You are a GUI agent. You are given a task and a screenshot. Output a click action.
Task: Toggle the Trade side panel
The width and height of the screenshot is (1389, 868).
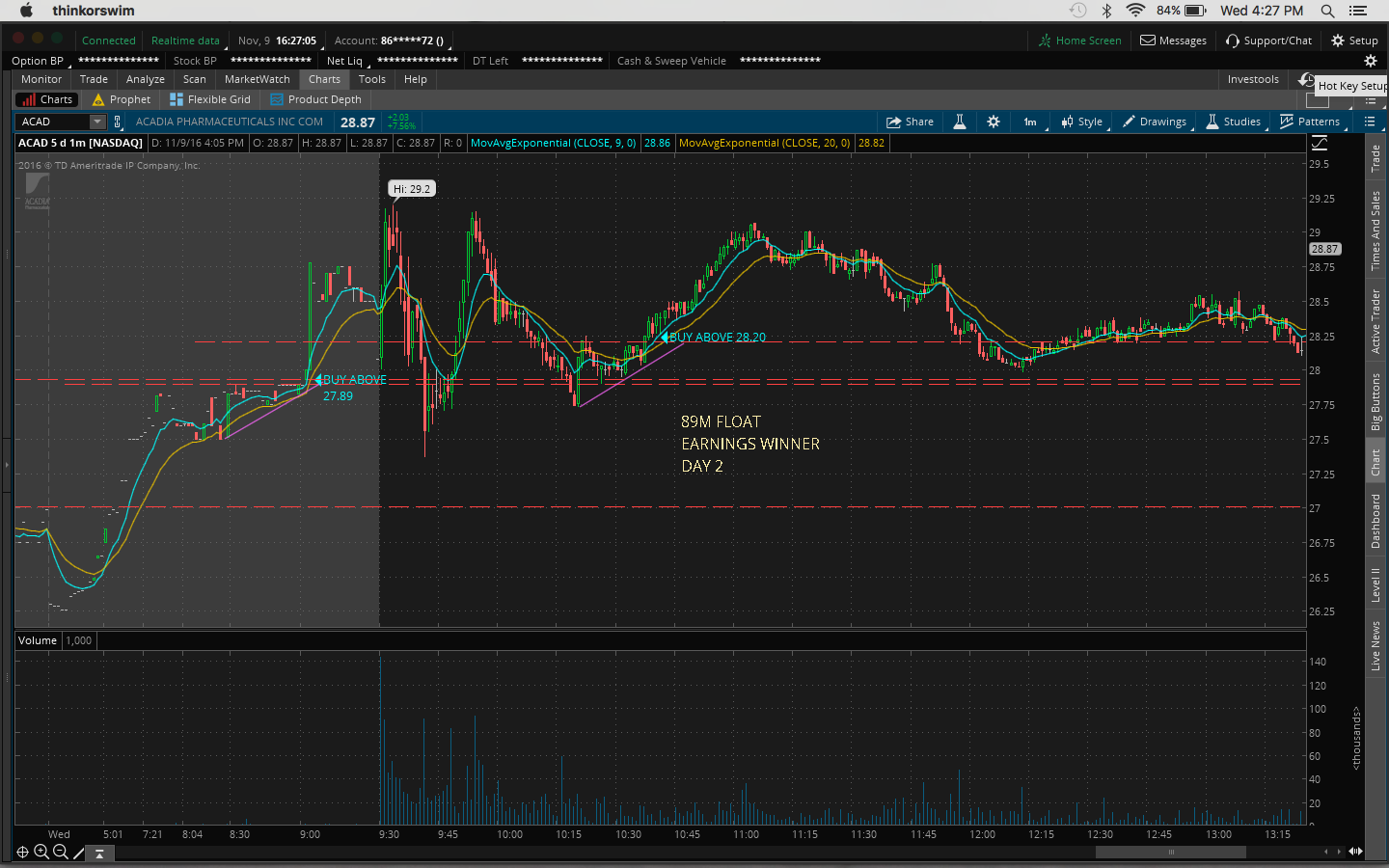click(x=1376, y=158)
